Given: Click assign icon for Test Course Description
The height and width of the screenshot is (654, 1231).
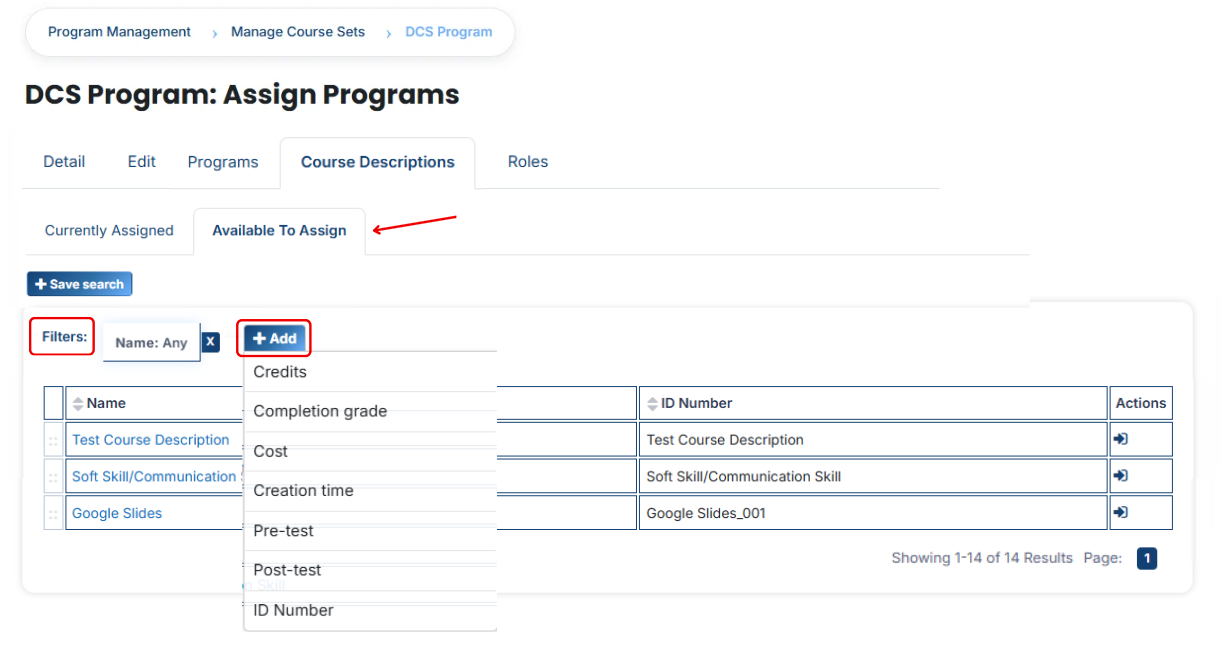Looking at the screenshot, I should coord(1121,439).
